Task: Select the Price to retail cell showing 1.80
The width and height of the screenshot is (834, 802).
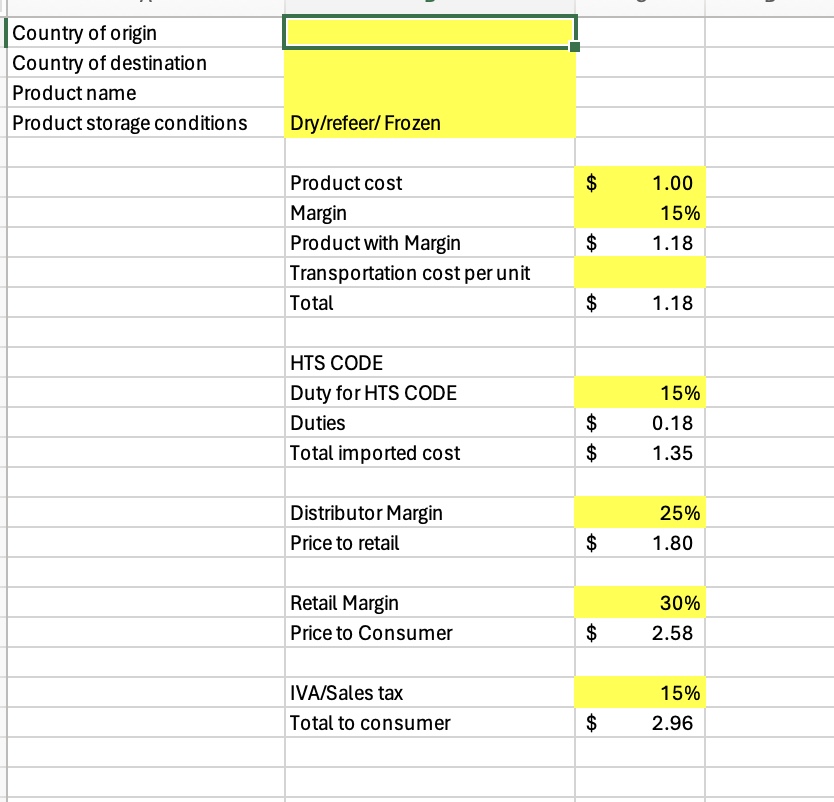Action: [x=640, y=543]
